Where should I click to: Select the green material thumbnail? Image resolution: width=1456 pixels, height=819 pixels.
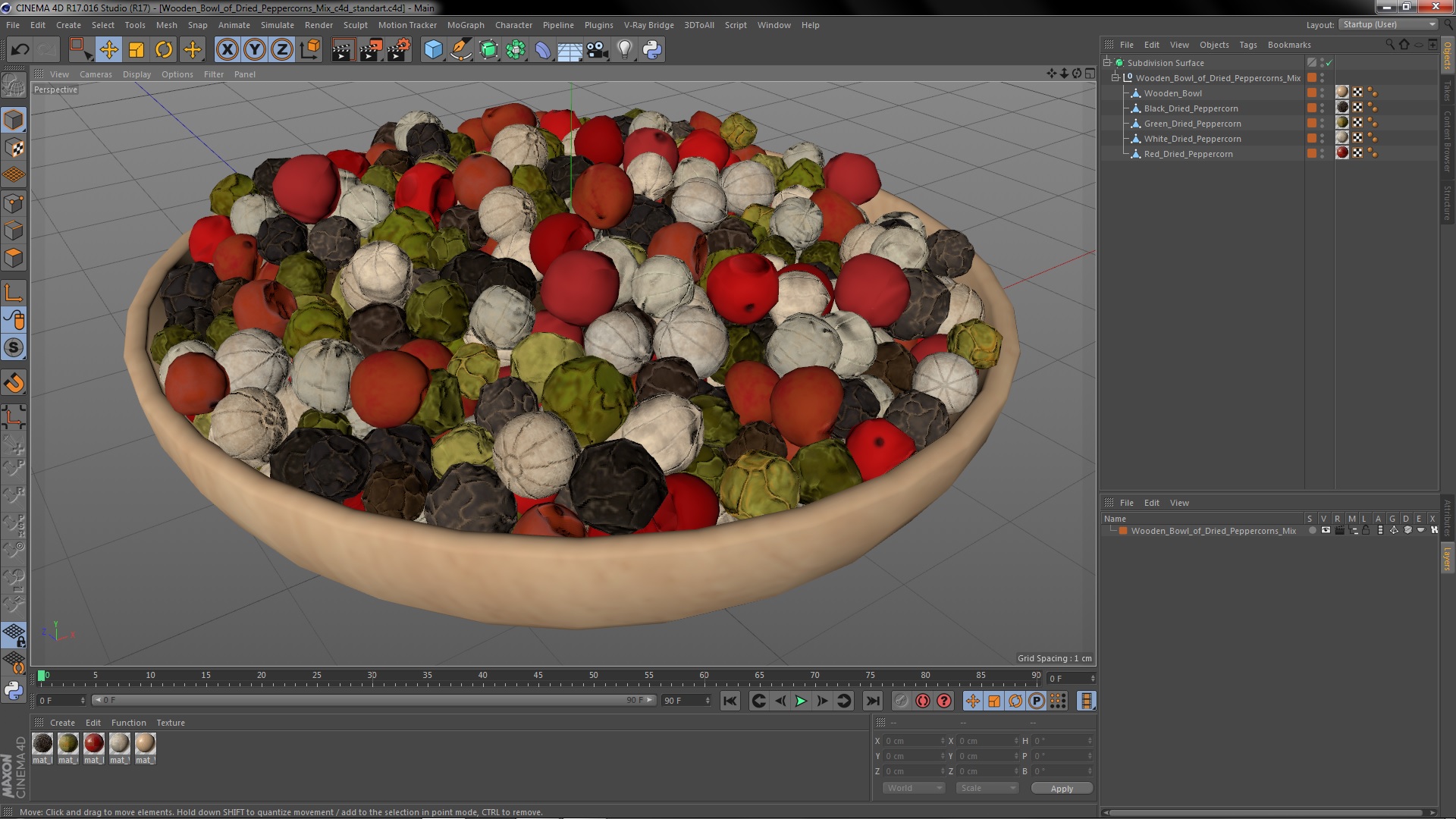(68, 744)
